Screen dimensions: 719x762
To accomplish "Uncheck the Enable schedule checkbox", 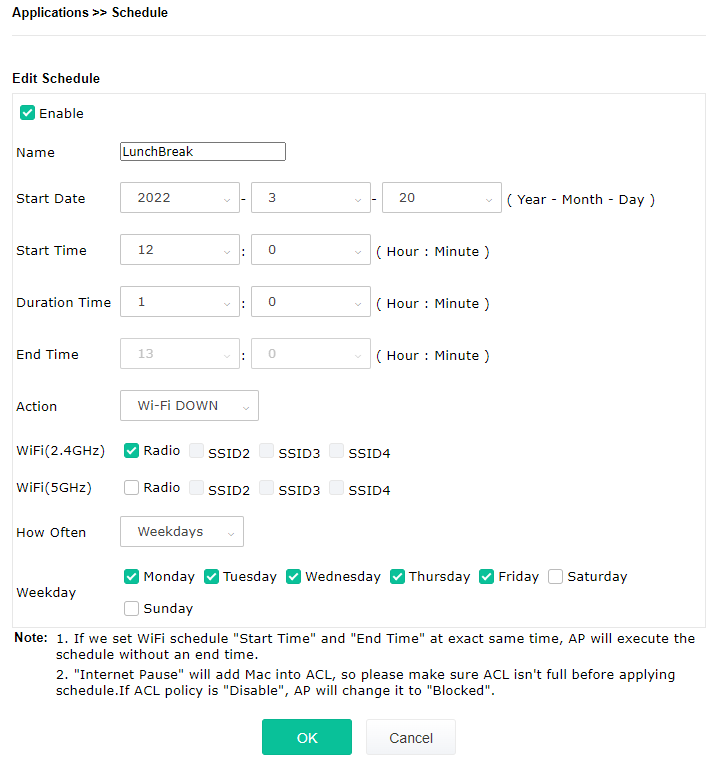I will 27,113.
